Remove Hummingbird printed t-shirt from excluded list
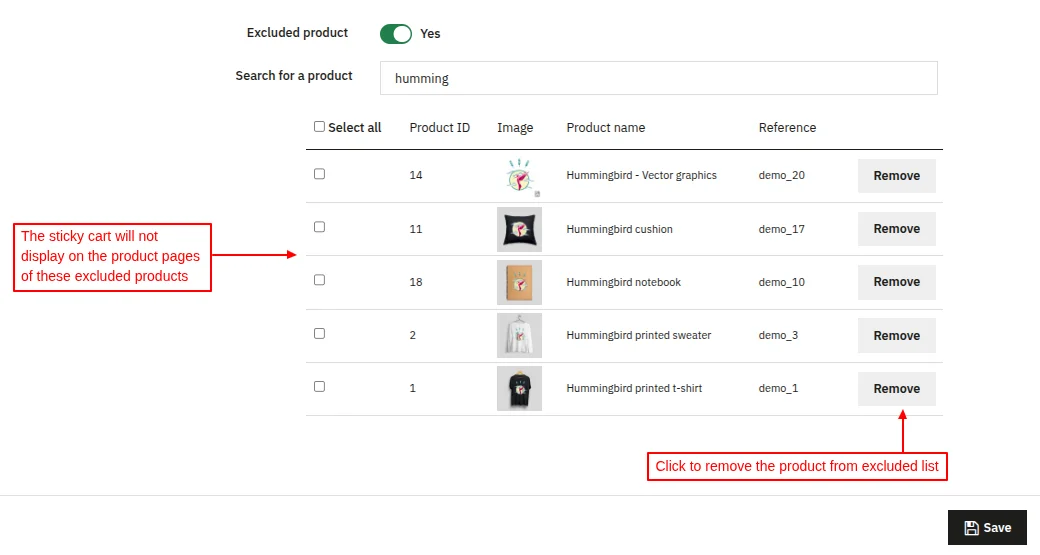The height and width of the screenshot is (555, 1040). (897, 389)
